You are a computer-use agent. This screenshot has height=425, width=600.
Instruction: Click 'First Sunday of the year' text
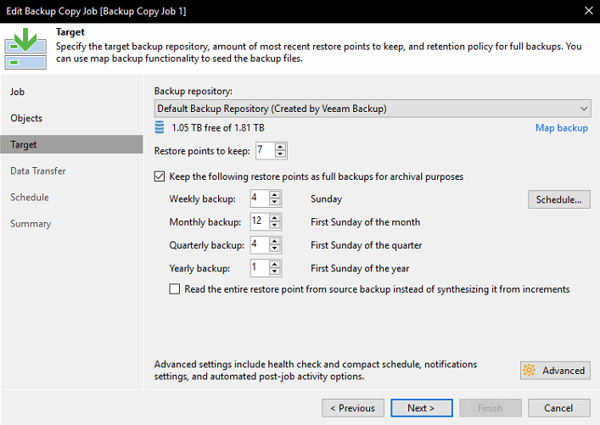pos(360,269)
